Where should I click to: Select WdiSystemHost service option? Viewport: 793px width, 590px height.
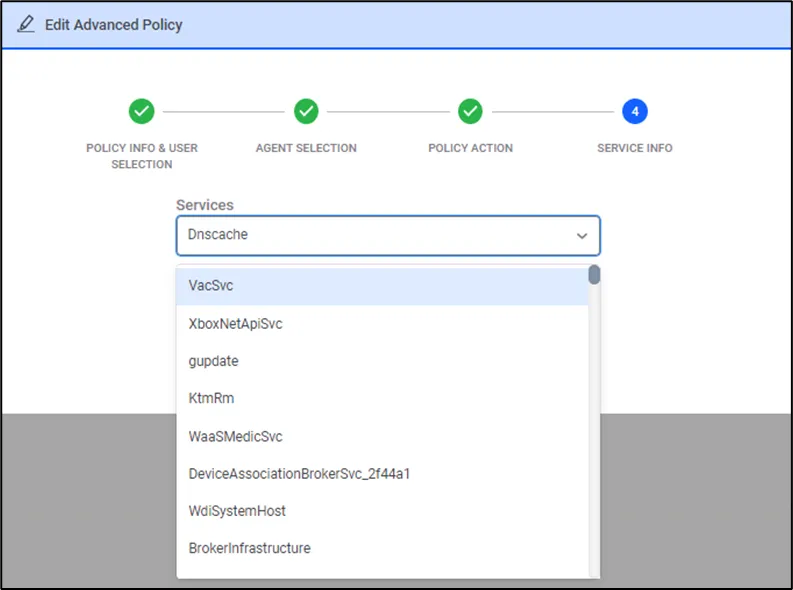click(x=382, y=511)
